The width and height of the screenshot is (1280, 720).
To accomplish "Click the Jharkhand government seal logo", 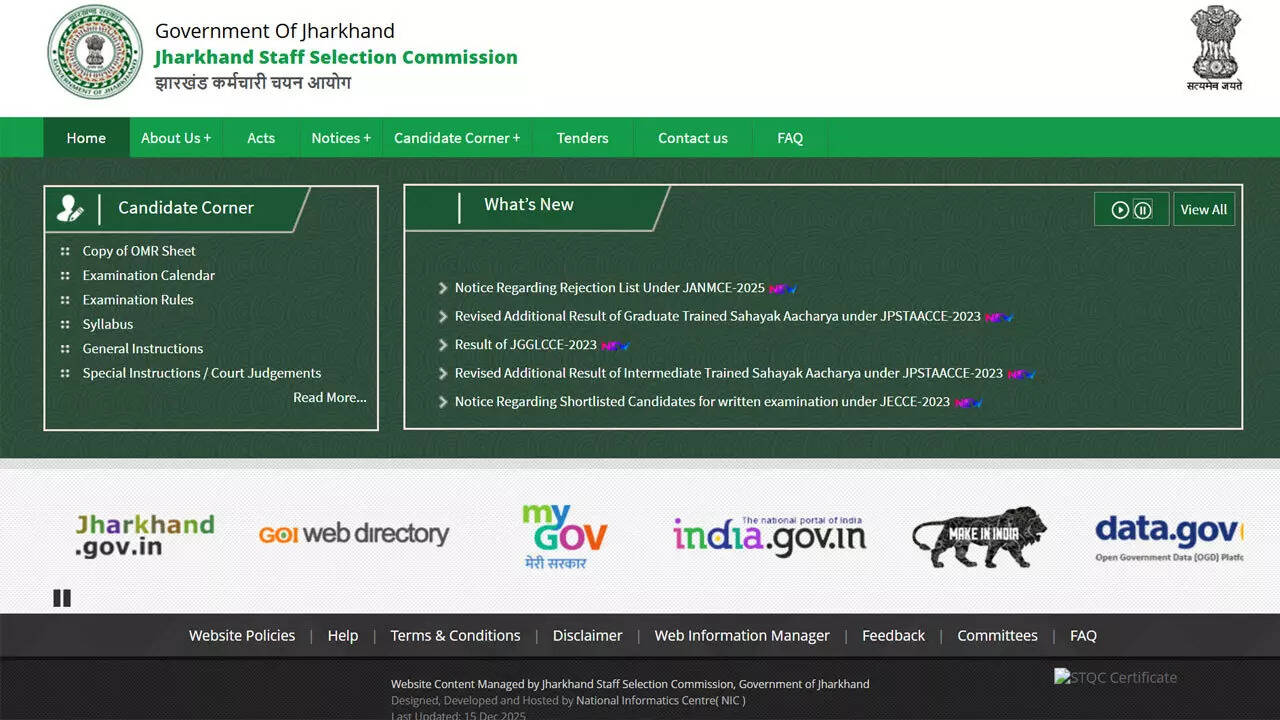I will click(x=95, y=52).
